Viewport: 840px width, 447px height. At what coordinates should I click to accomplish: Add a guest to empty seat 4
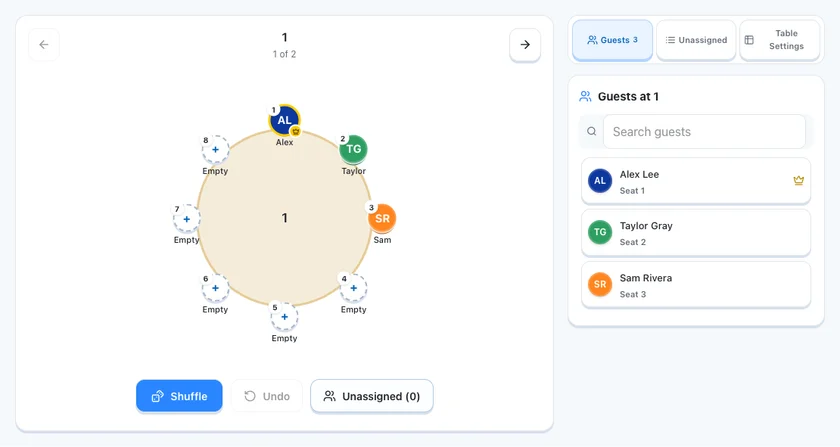point(354,288)
